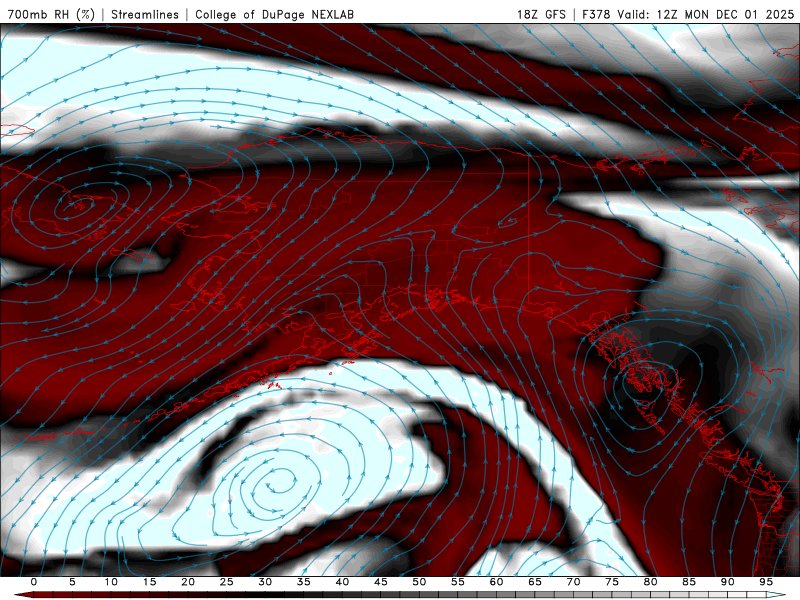Select the 'F378' forecast hour text
Screen dimensions: 800x600
coord(596,14)
